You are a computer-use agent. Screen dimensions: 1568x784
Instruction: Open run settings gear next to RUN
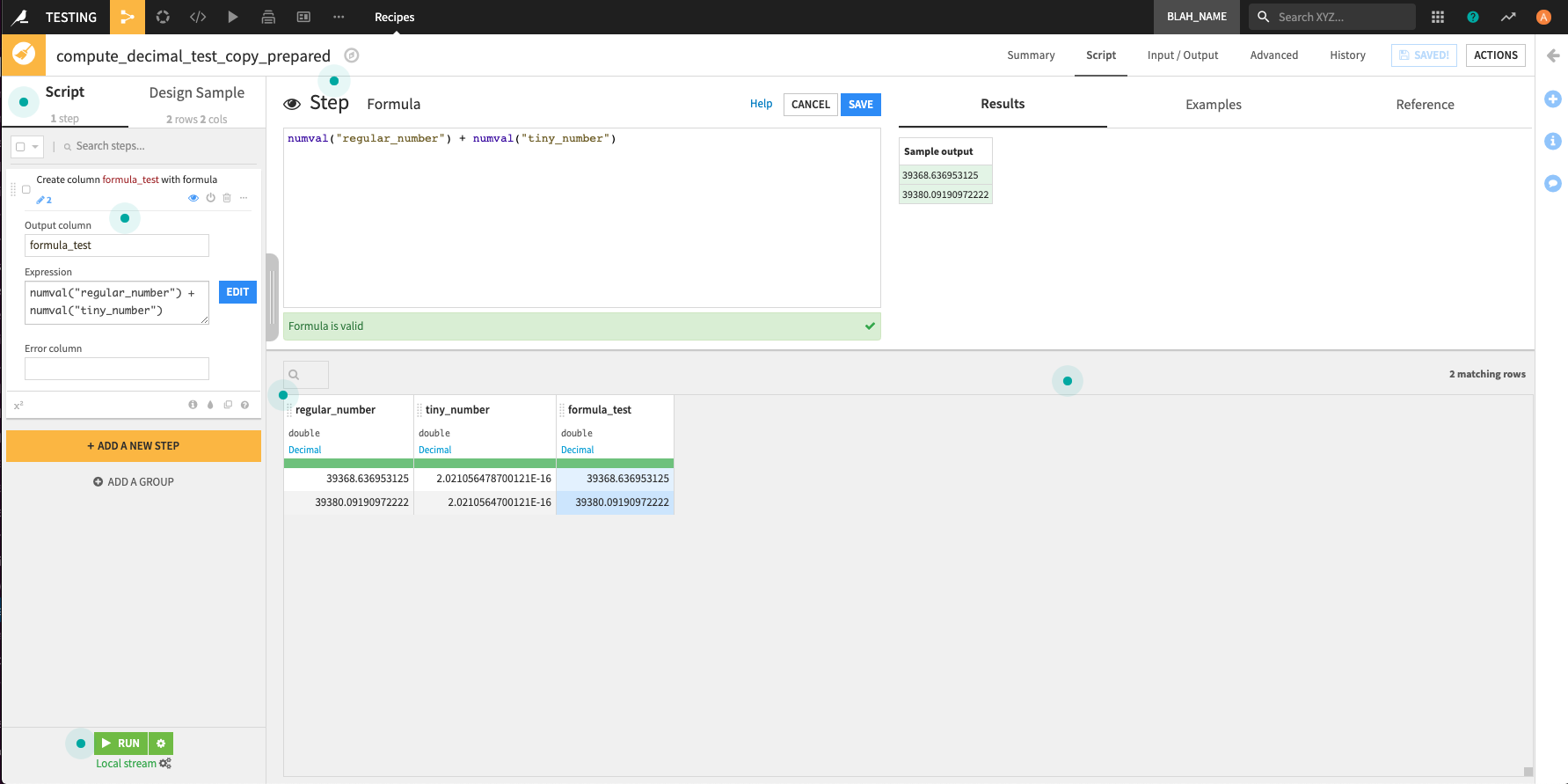[161, 744]
